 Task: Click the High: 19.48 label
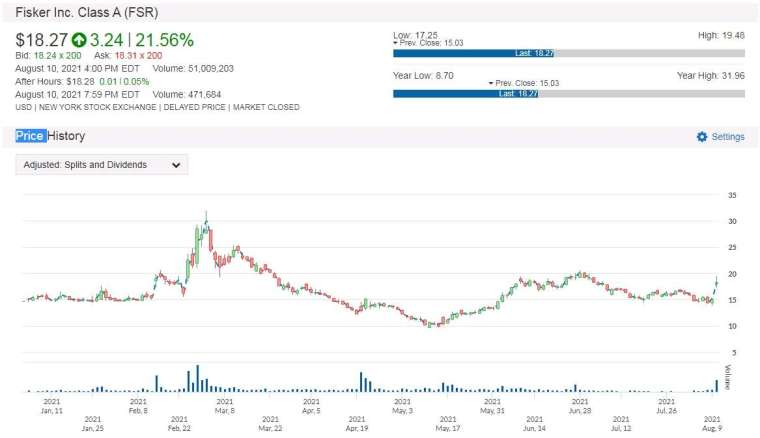coord(721,35)
